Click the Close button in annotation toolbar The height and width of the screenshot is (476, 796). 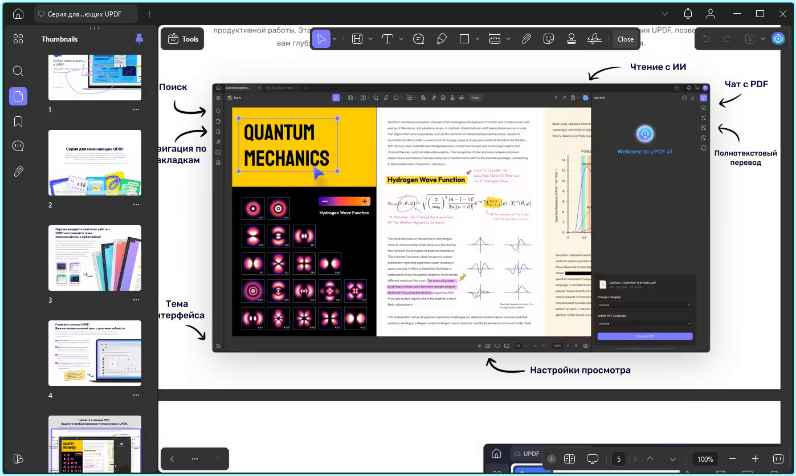(626, 39)
